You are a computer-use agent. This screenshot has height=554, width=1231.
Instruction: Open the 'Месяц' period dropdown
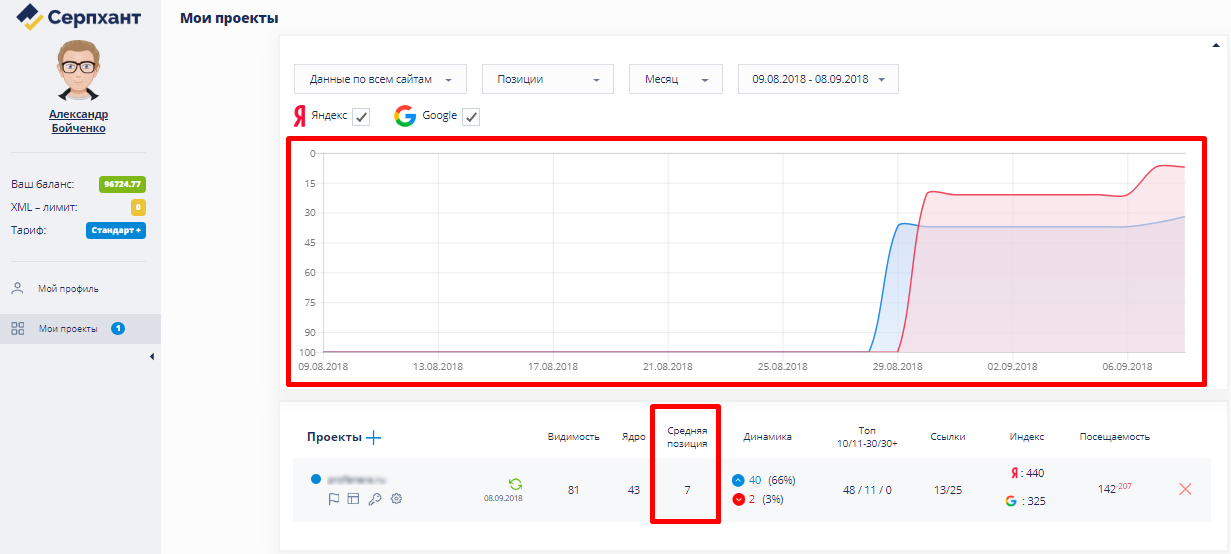tap(675, 79)
